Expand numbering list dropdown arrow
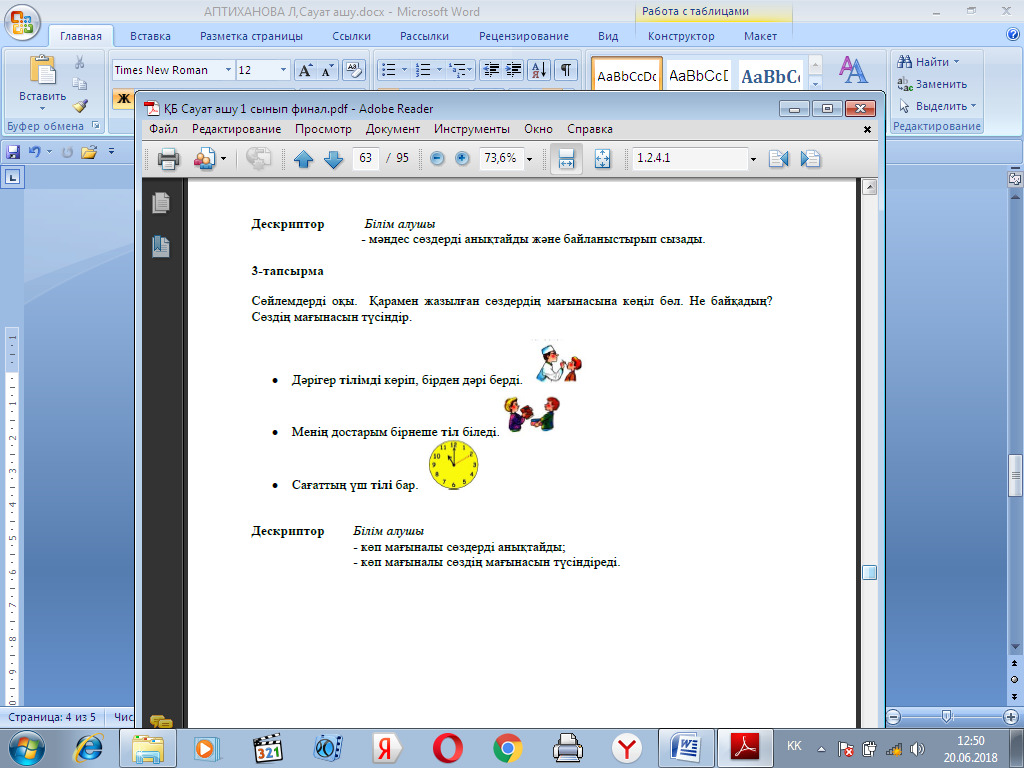Screen dimensions: 1024x768 tap(439, 69)
